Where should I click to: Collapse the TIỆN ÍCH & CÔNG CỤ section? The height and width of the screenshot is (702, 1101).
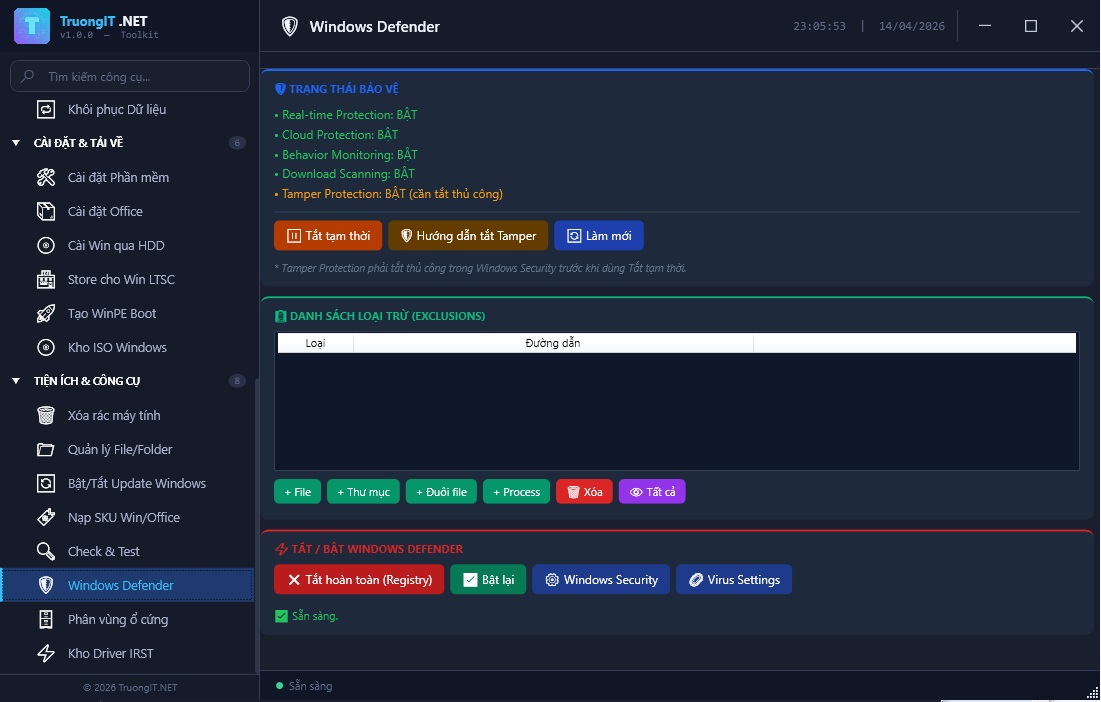point(16,381)
